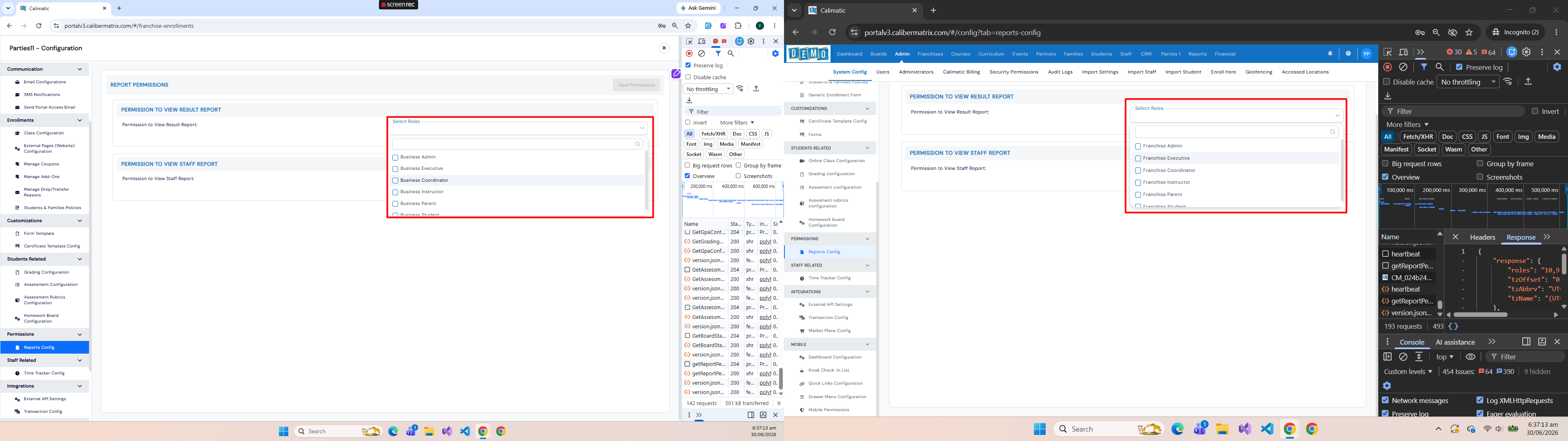Screen dimensions: 1568x441
Task: Stop network recording in right dark DevTools
Action: [1387, 67]
